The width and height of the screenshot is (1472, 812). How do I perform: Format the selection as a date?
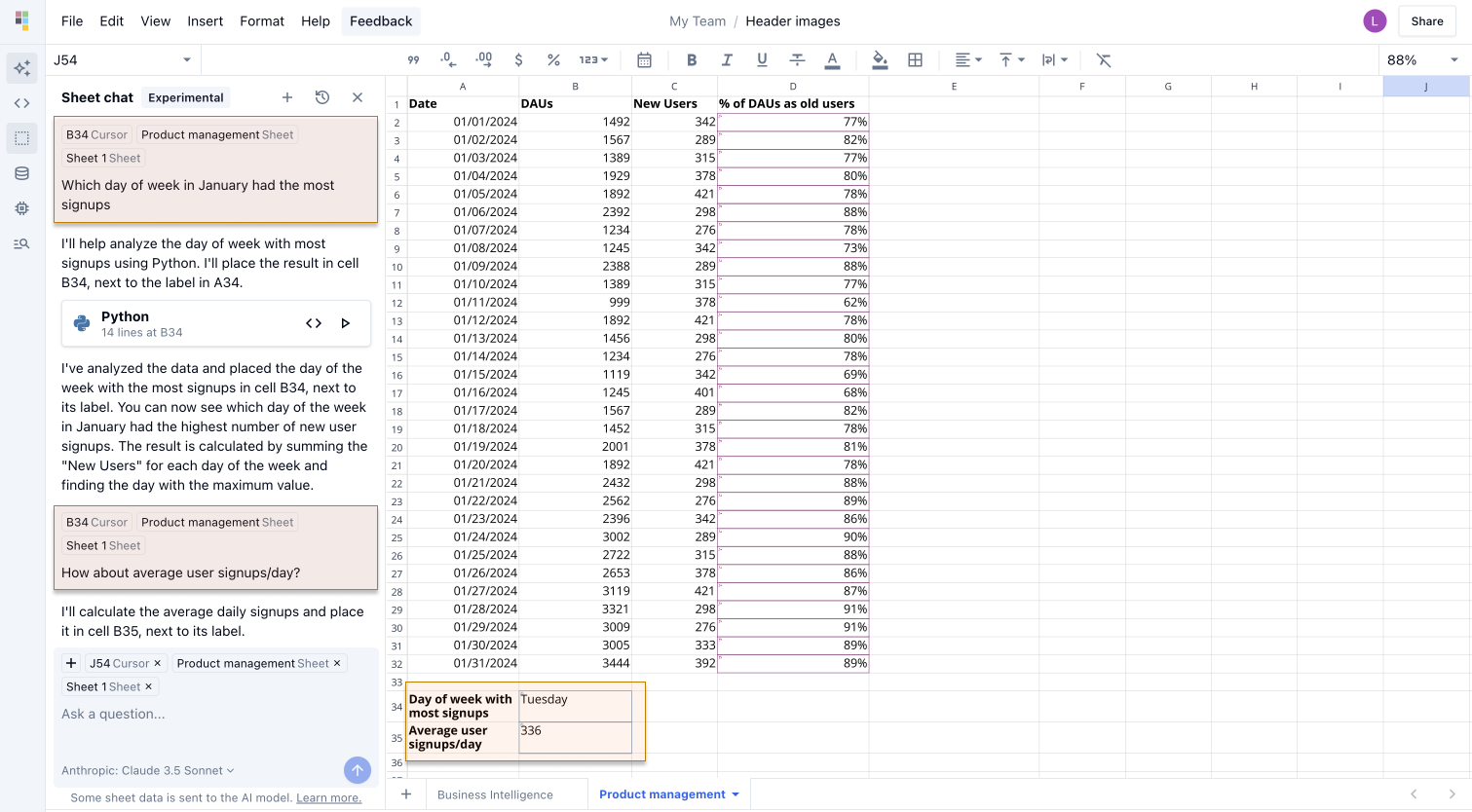[x=644, y=60]
